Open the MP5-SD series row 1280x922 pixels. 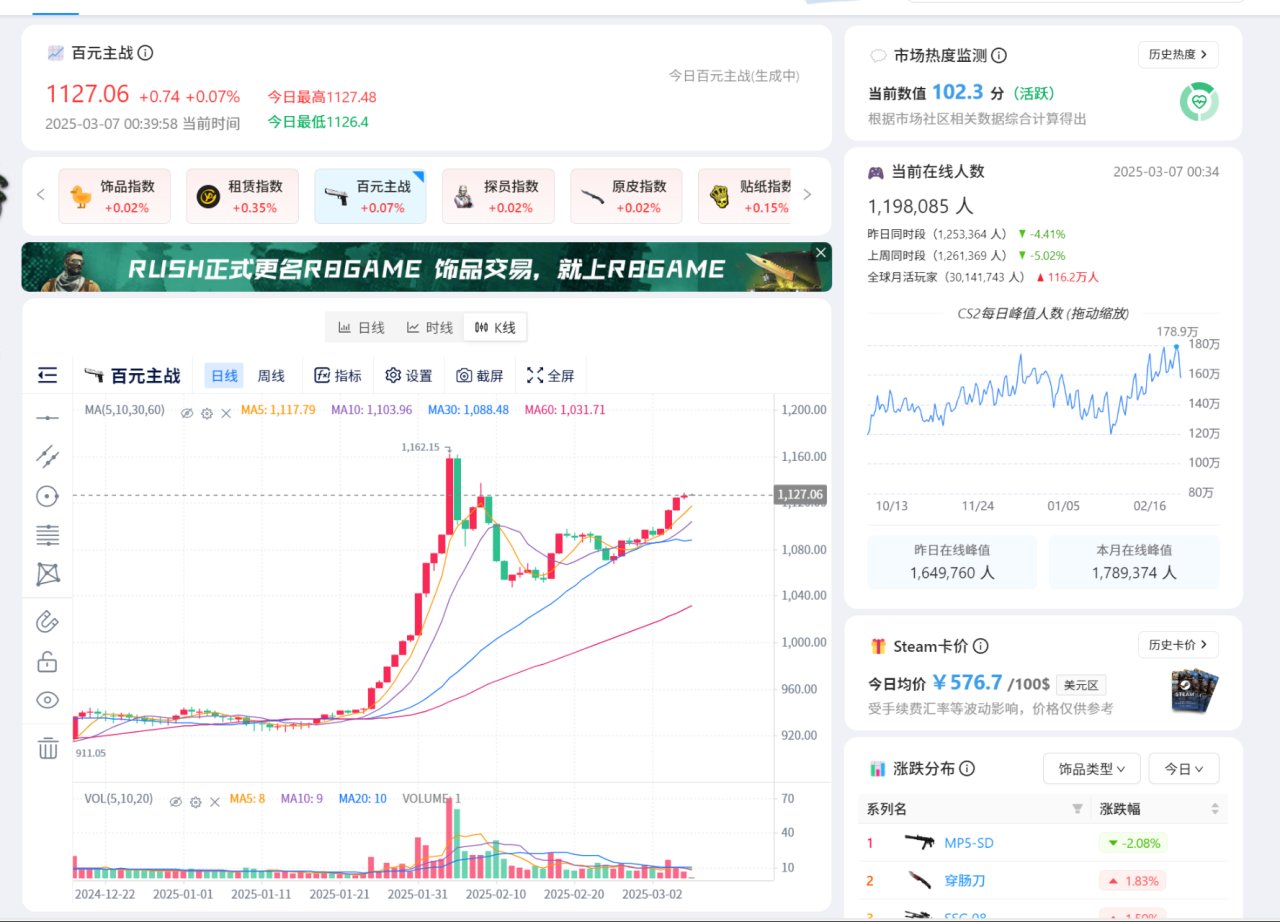(1043, 843)
